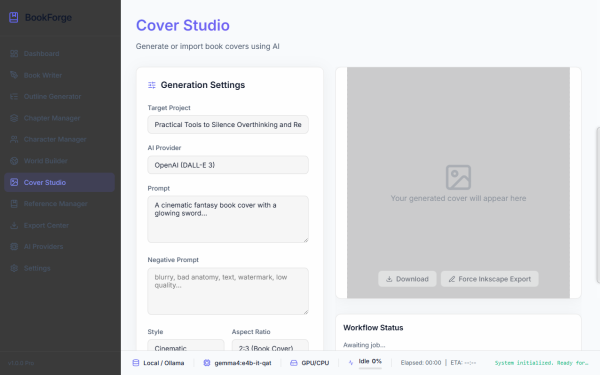Click Force Inkscape Export button
Screen dimensions: 600x375
click(490, 279)
